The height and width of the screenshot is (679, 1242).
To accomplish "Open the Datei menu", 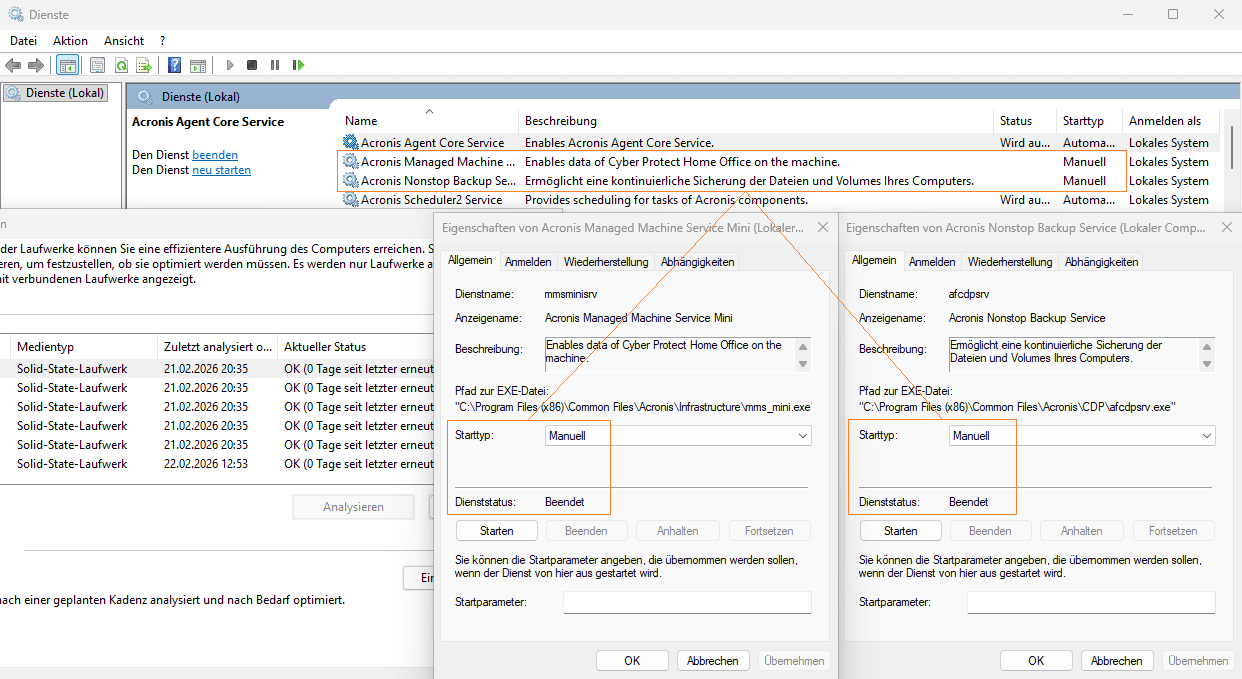I will click(x=23, y=41).
